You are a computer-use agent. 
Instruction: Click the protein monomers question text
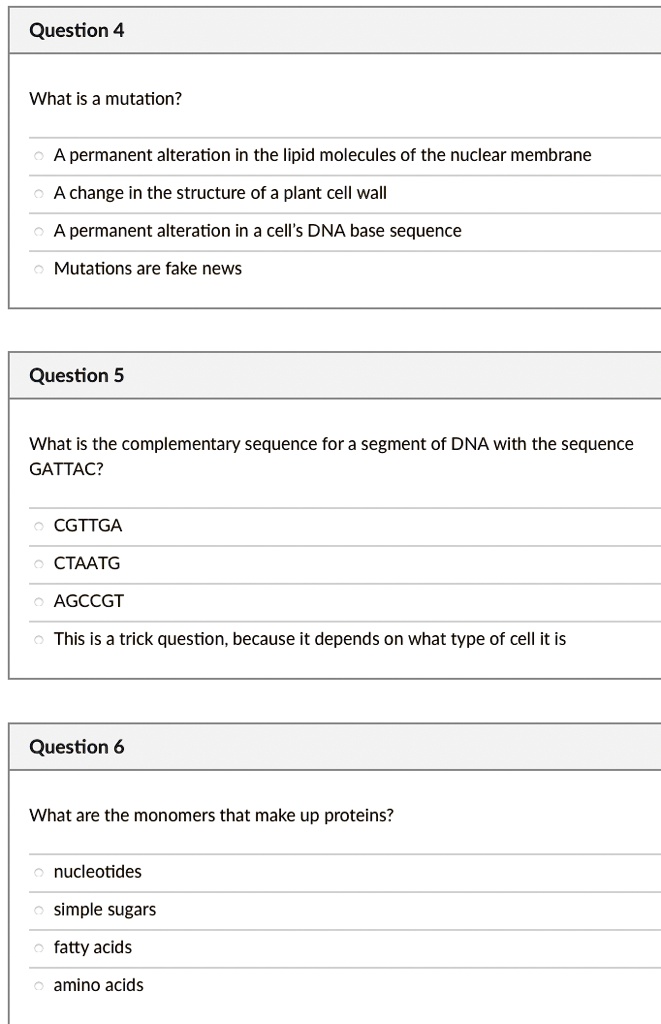210,815
